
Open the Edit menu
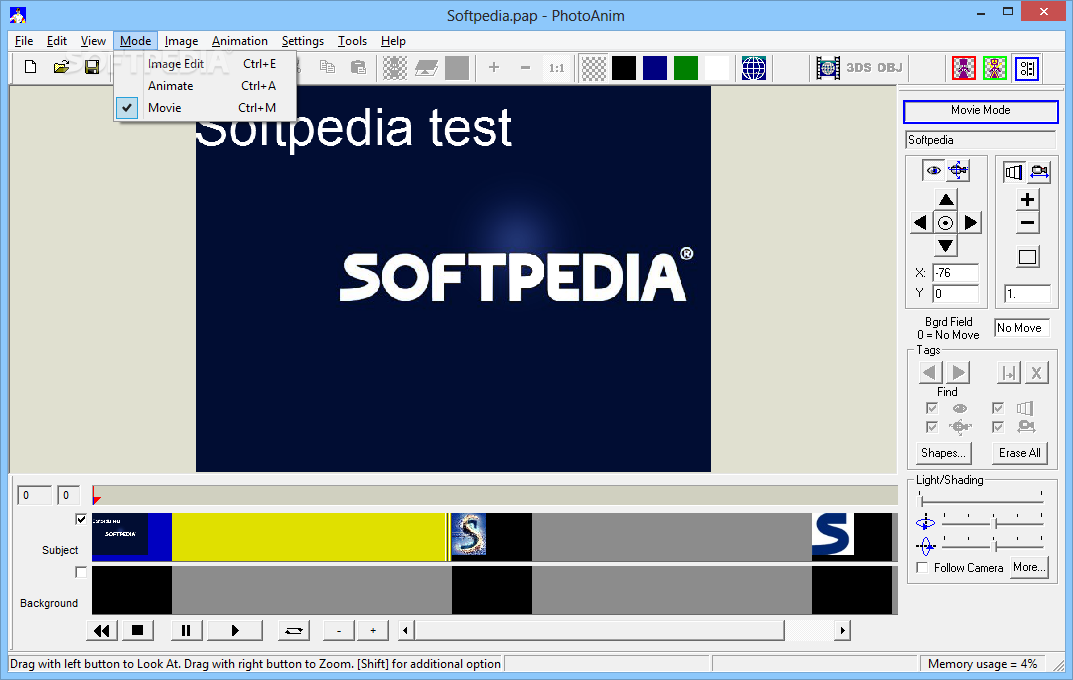click(57, 41)
